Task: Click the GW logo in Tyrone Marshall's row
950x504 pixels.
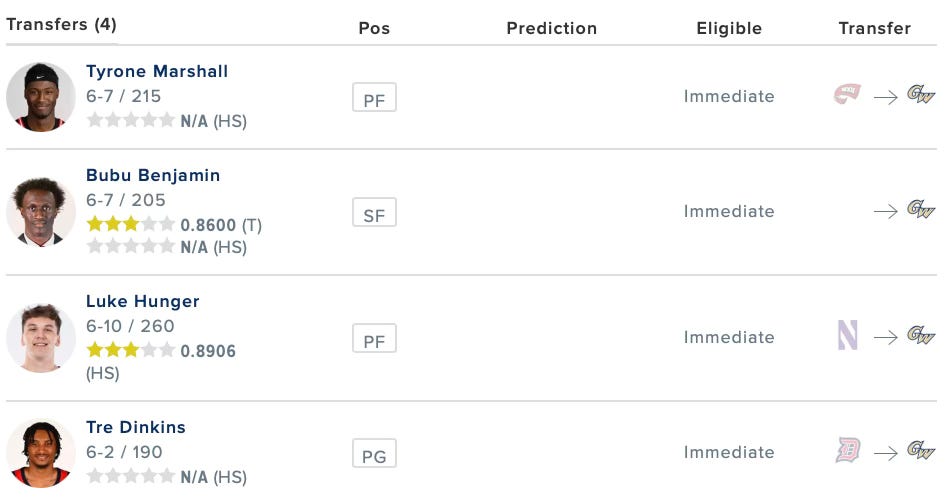Action: pyautogui.click(x=920, y=95)
